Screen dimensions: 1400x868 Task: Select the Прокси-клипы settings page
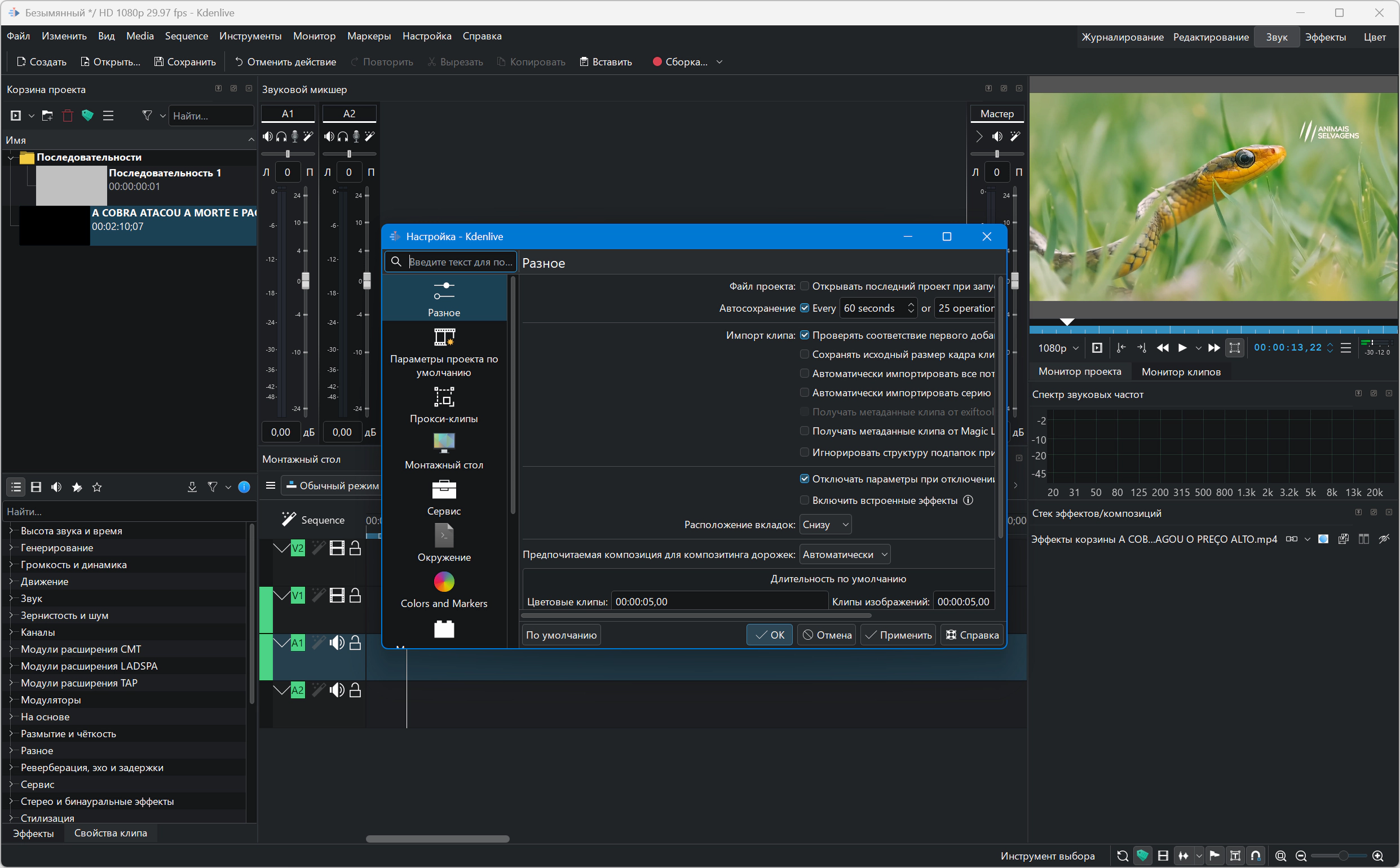click(444, 404)
